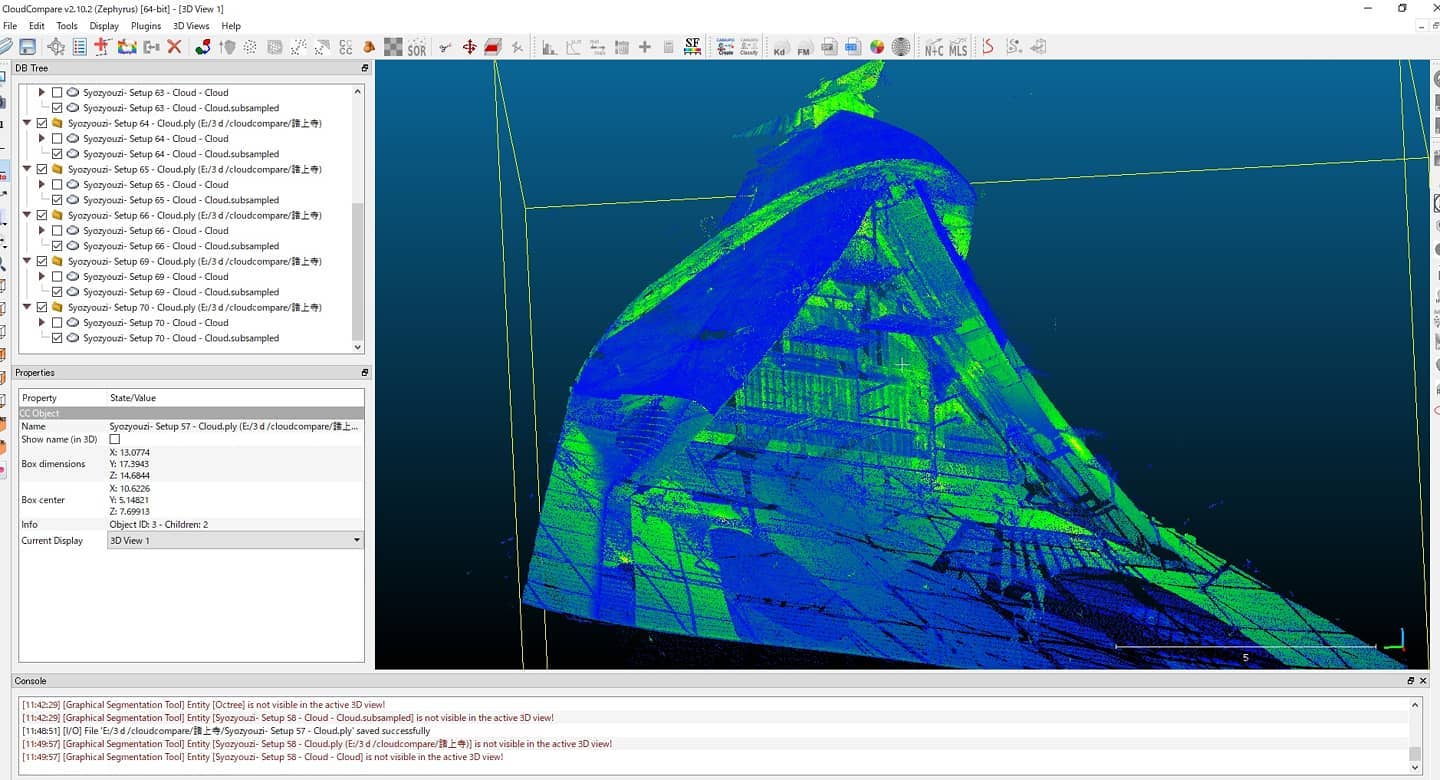Image resolution: width=1440 pixels, height=780 pixels.
Task: Open the Plugins menu
Action: pyautogui.click(x=146, y=26)
